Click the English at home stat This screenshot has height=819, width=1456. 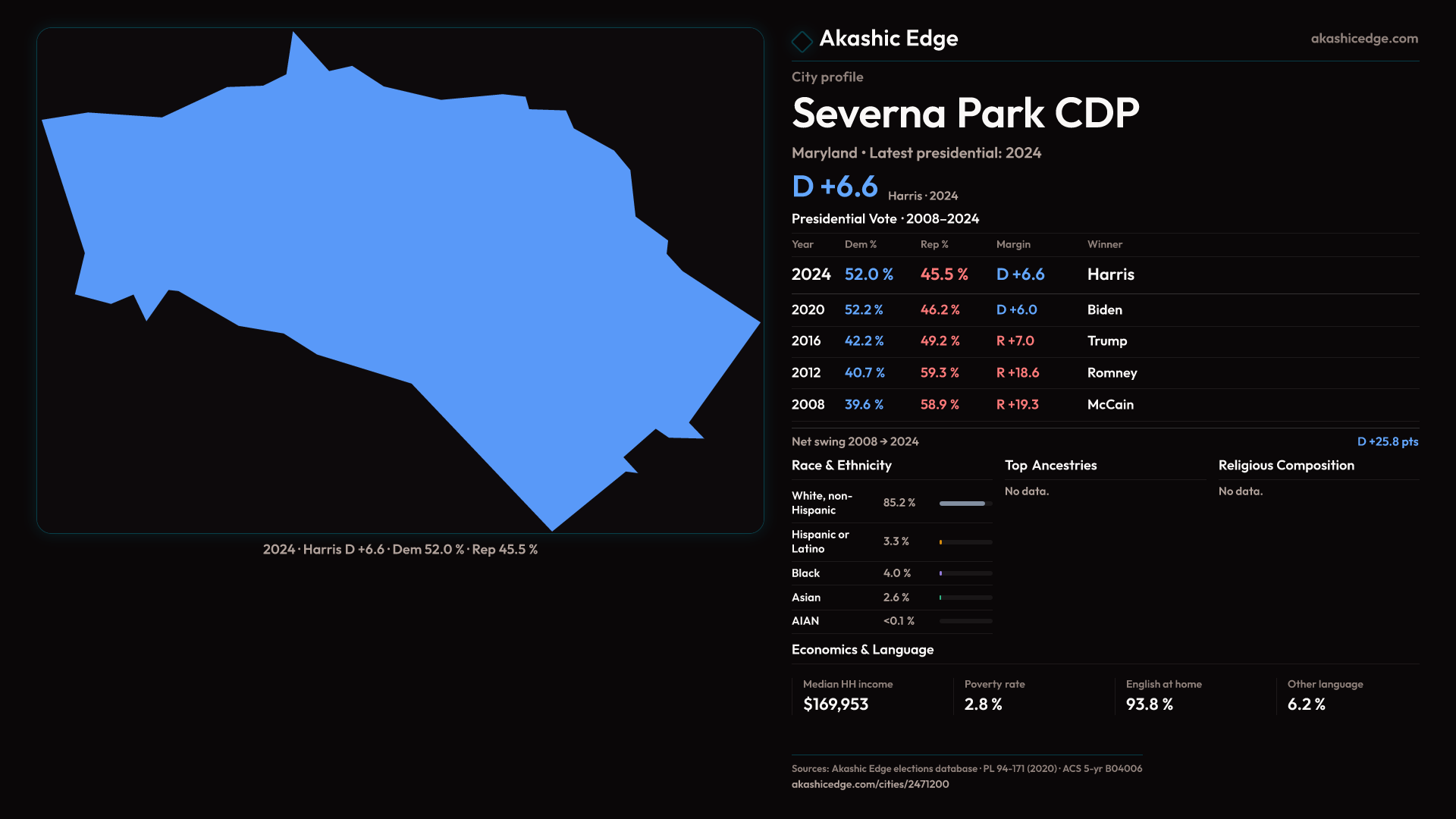pos(1163,695)
